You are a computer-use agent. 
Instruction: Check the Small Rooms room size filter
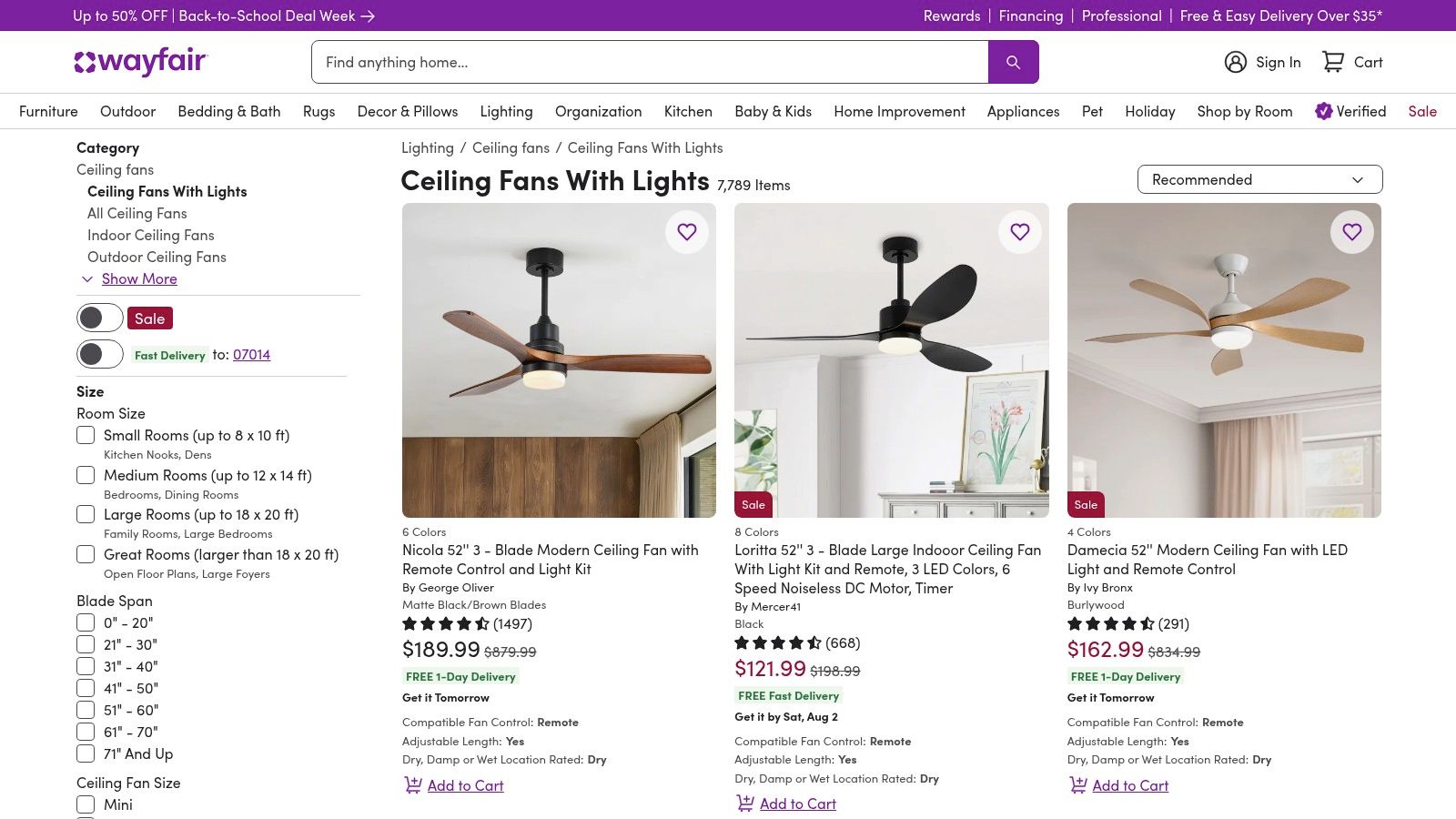pos(86,435)
